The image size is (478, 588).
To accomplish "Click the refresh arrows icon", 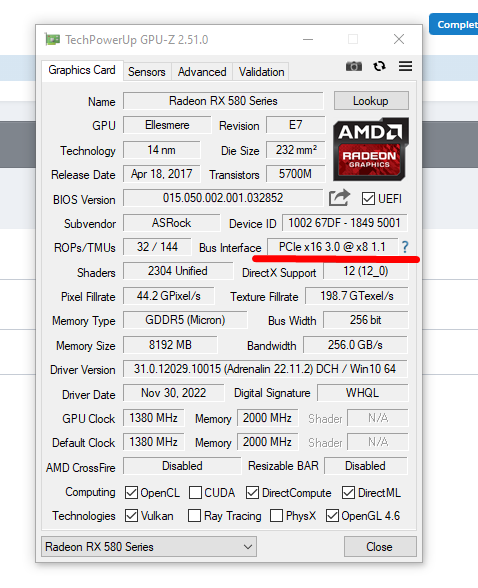I will 379,66.
